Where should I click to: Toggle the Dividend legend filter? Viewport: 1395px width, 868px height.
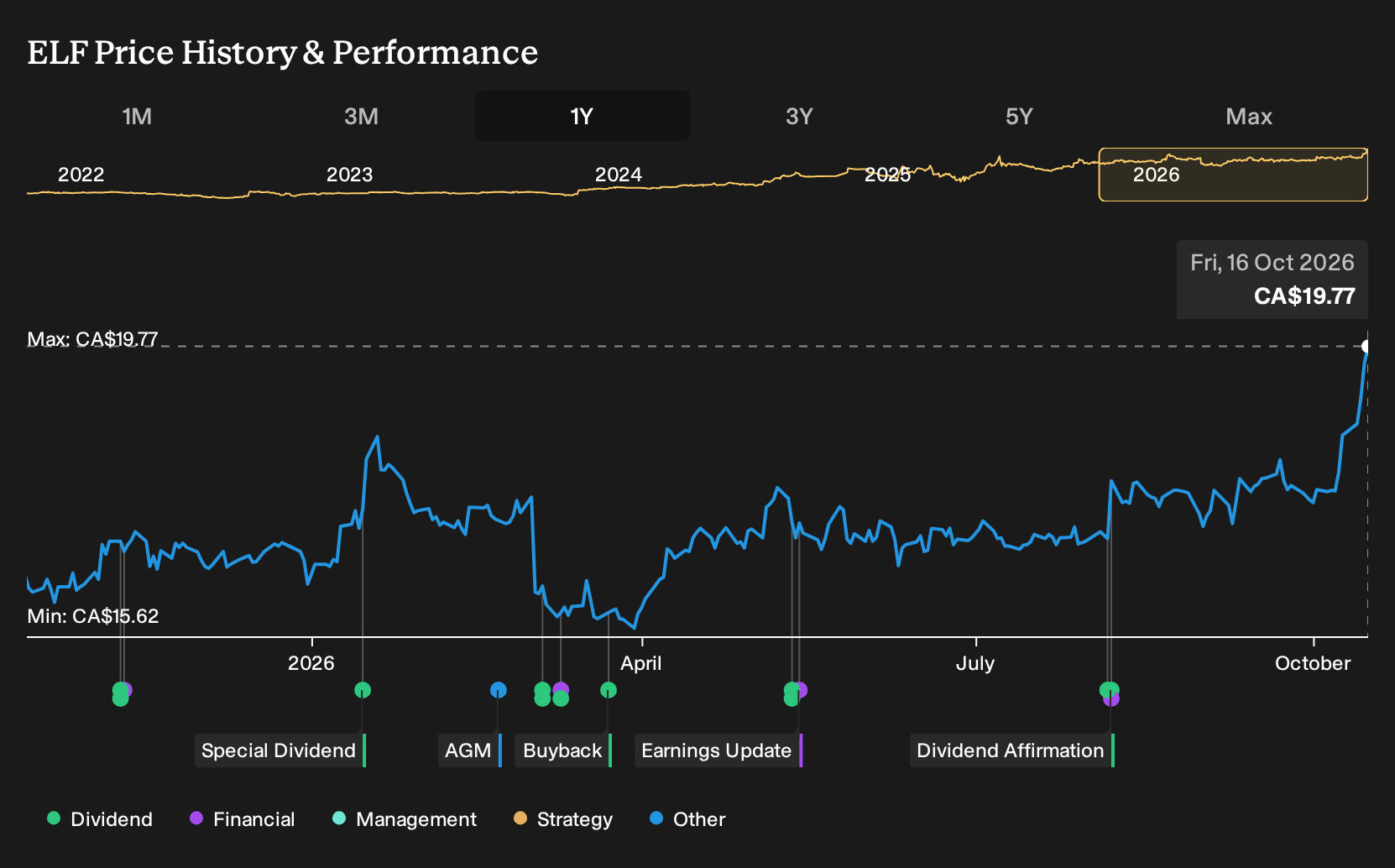[100, 819]
